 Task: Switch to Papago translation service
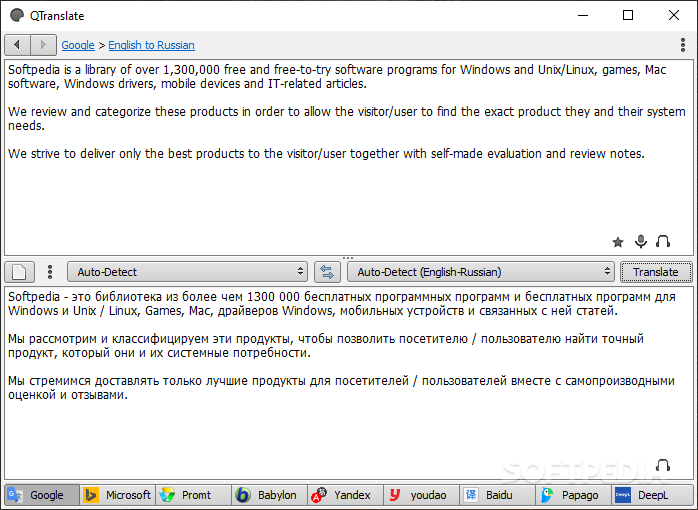pos(574,495)
